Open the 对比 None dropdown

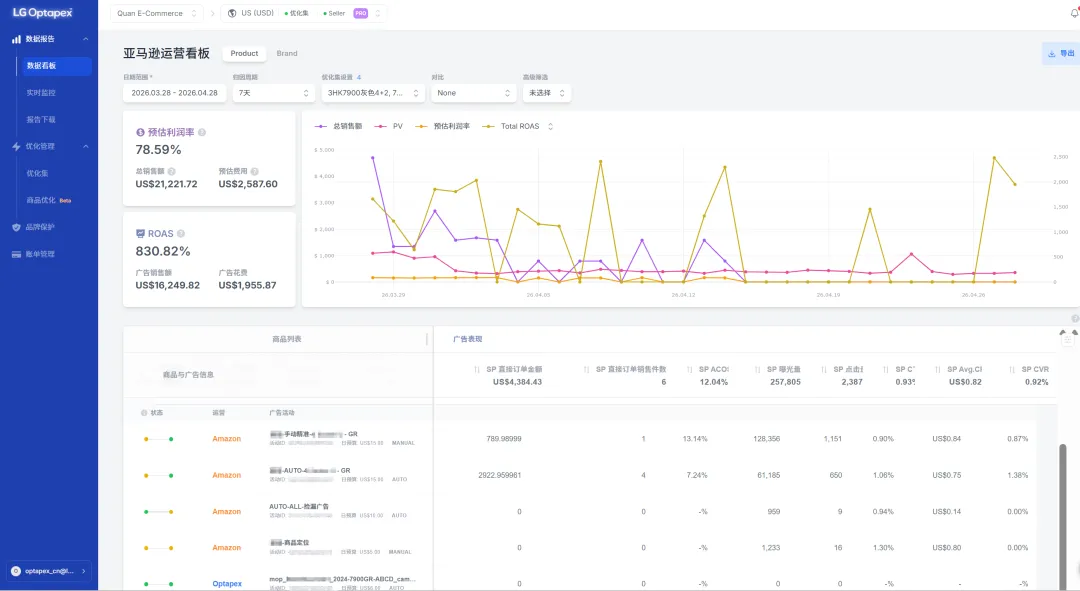(473, 93)
